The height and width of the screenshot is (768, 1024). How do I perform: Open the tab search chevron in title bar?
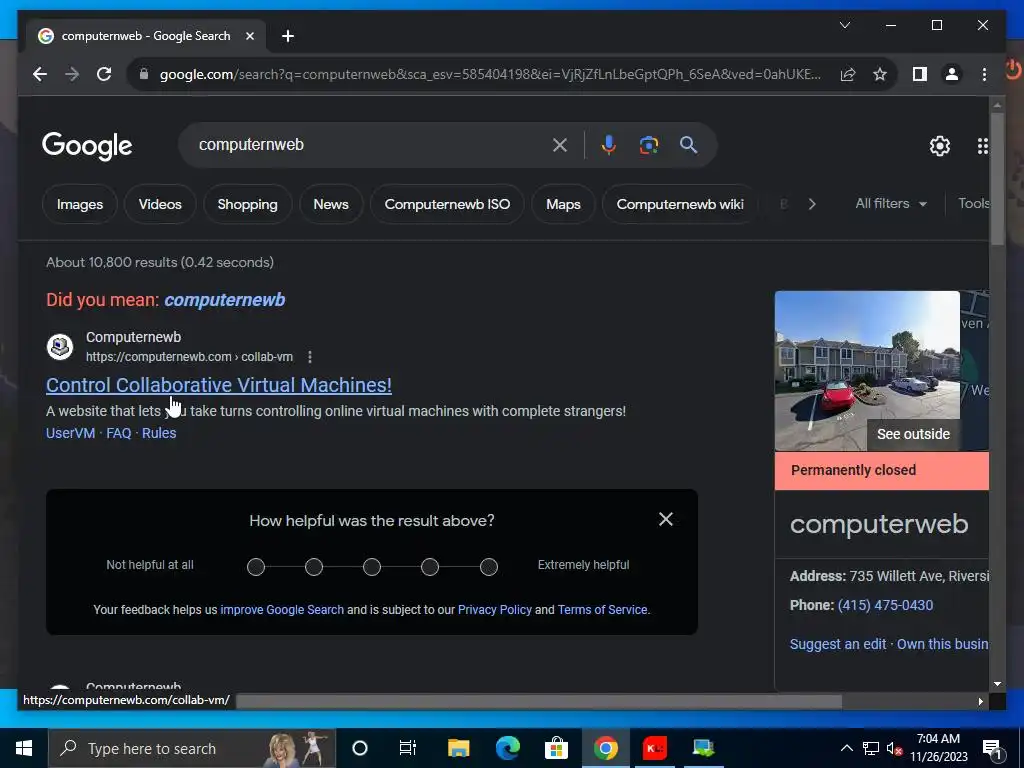click(844, 25)
